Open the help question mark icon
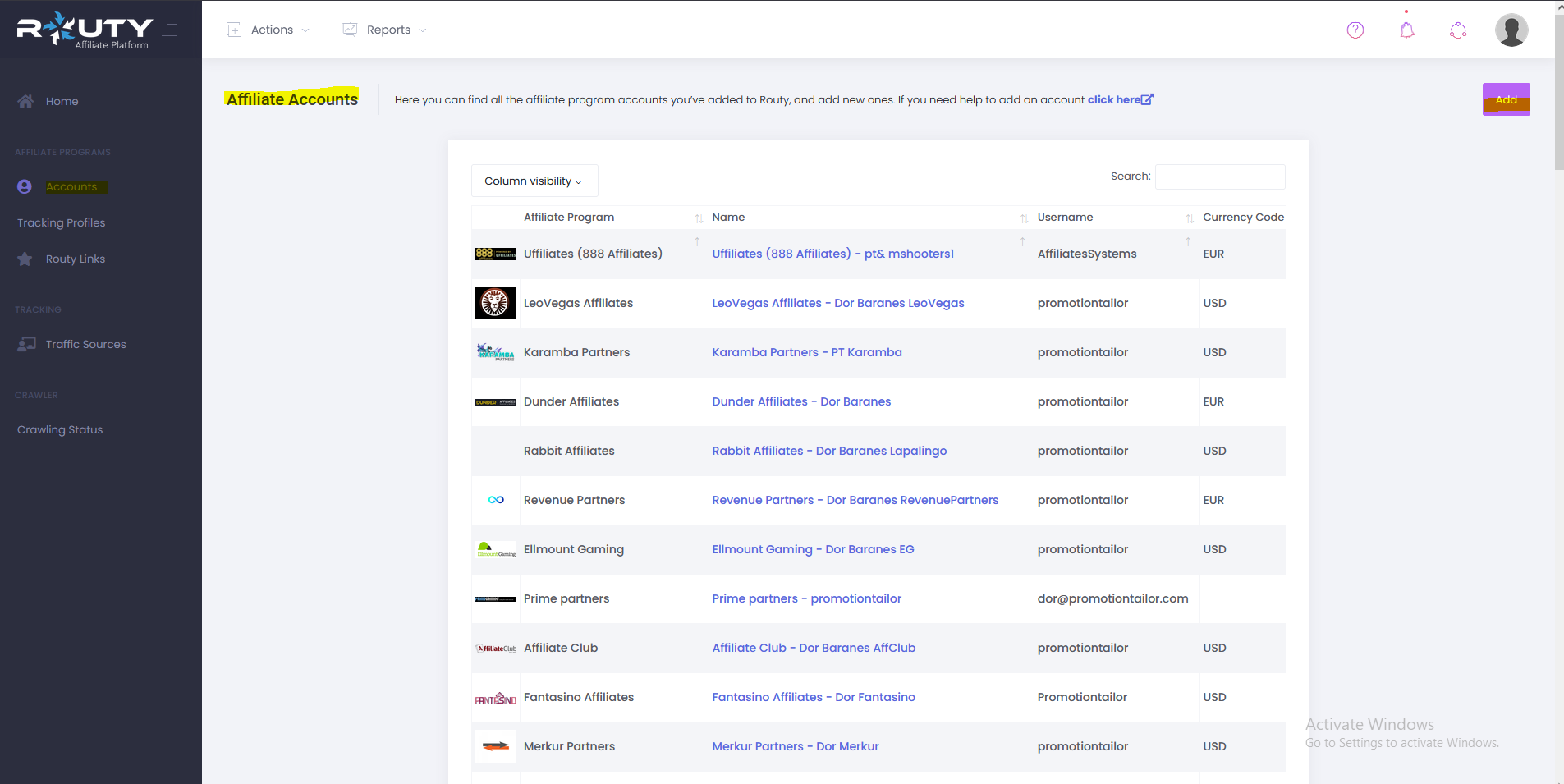 1355,30
